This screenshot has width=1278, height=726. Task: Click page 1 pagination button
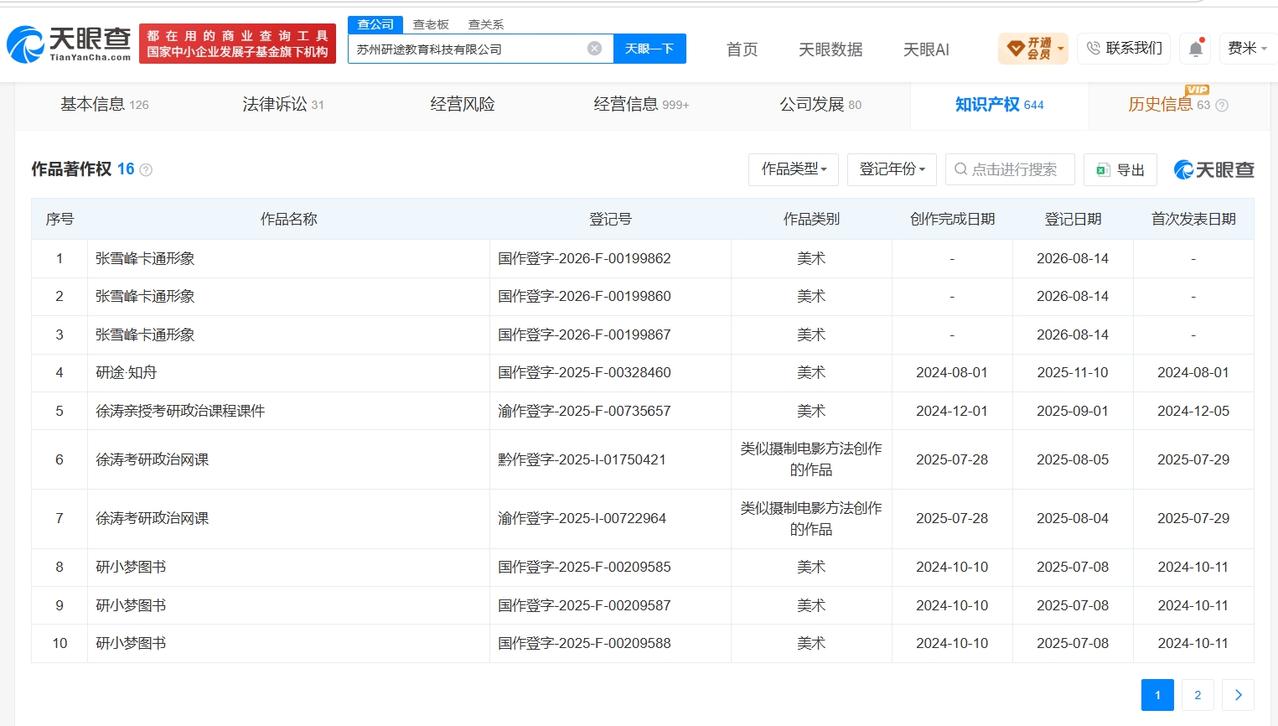[x=1157, y=695]
